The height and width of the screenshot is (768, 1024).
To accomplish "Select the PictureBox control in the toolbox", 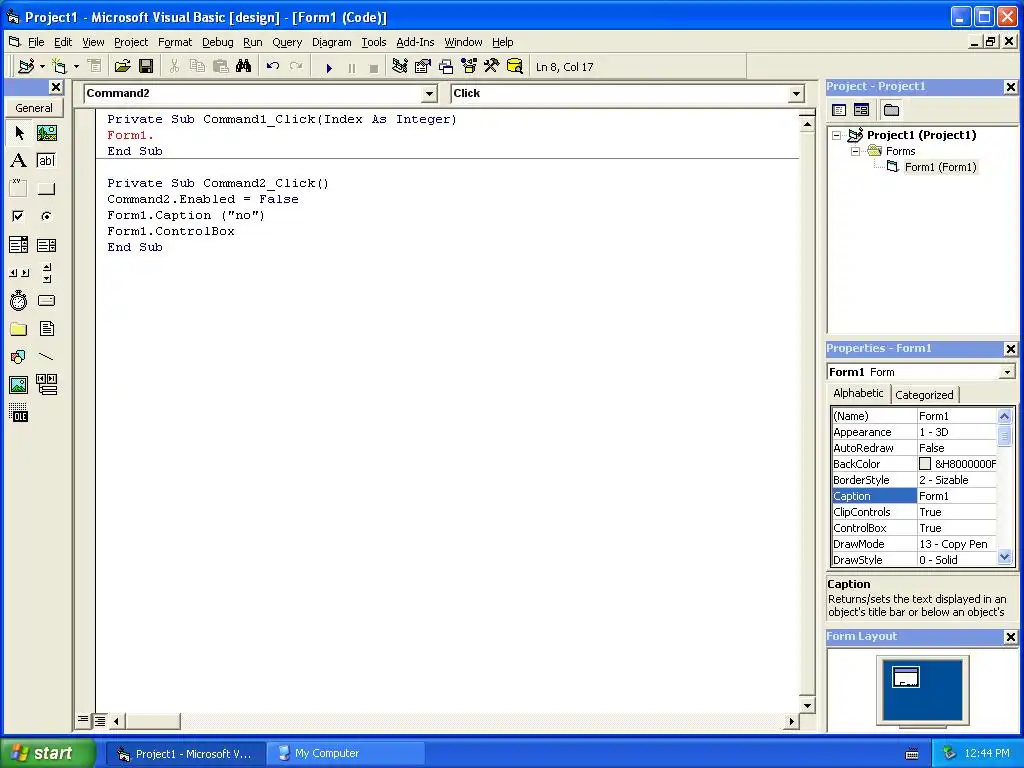I will 46,133.
